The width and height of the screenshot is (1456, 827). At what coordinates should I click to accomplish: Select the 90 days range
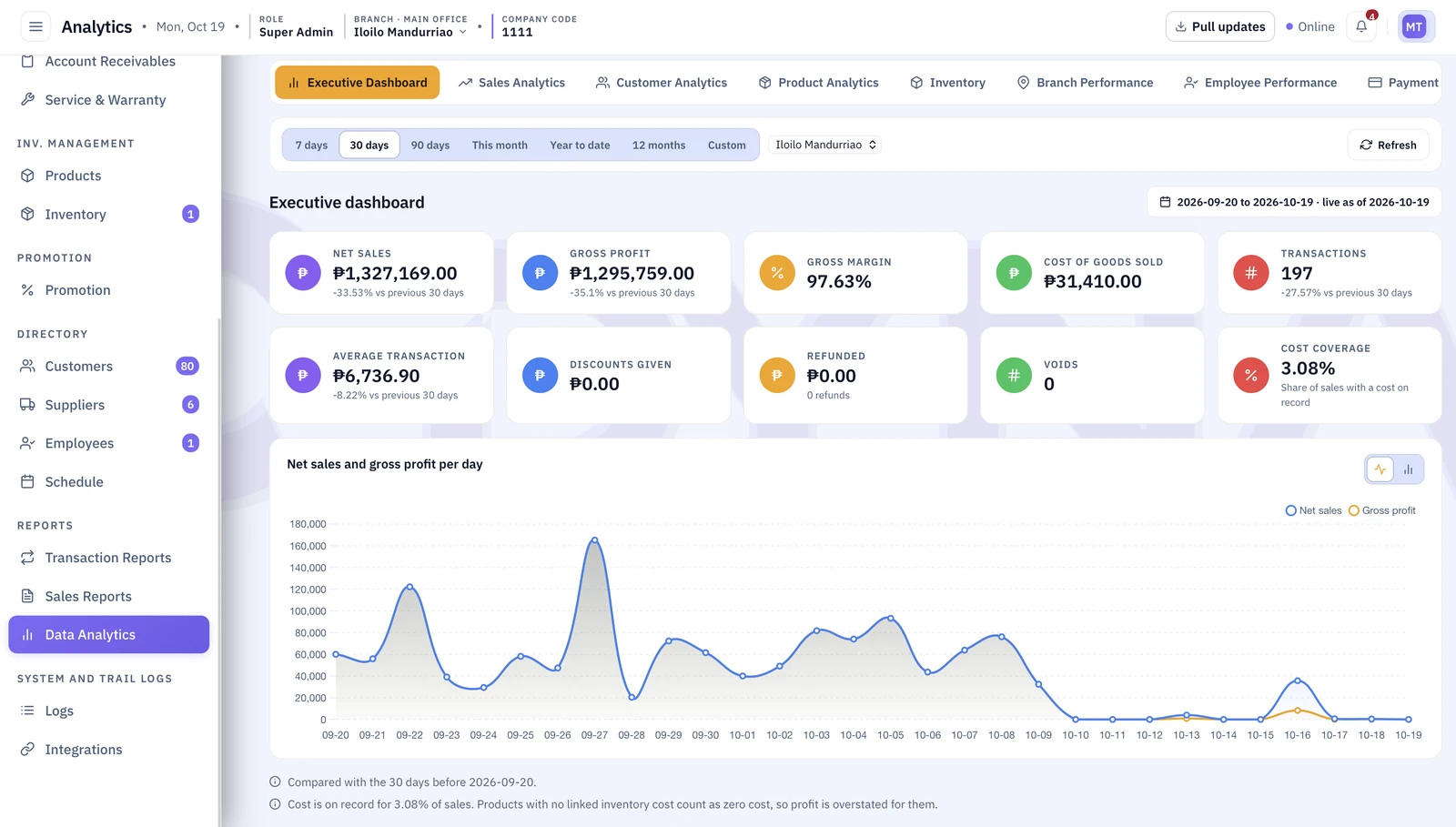430,145
